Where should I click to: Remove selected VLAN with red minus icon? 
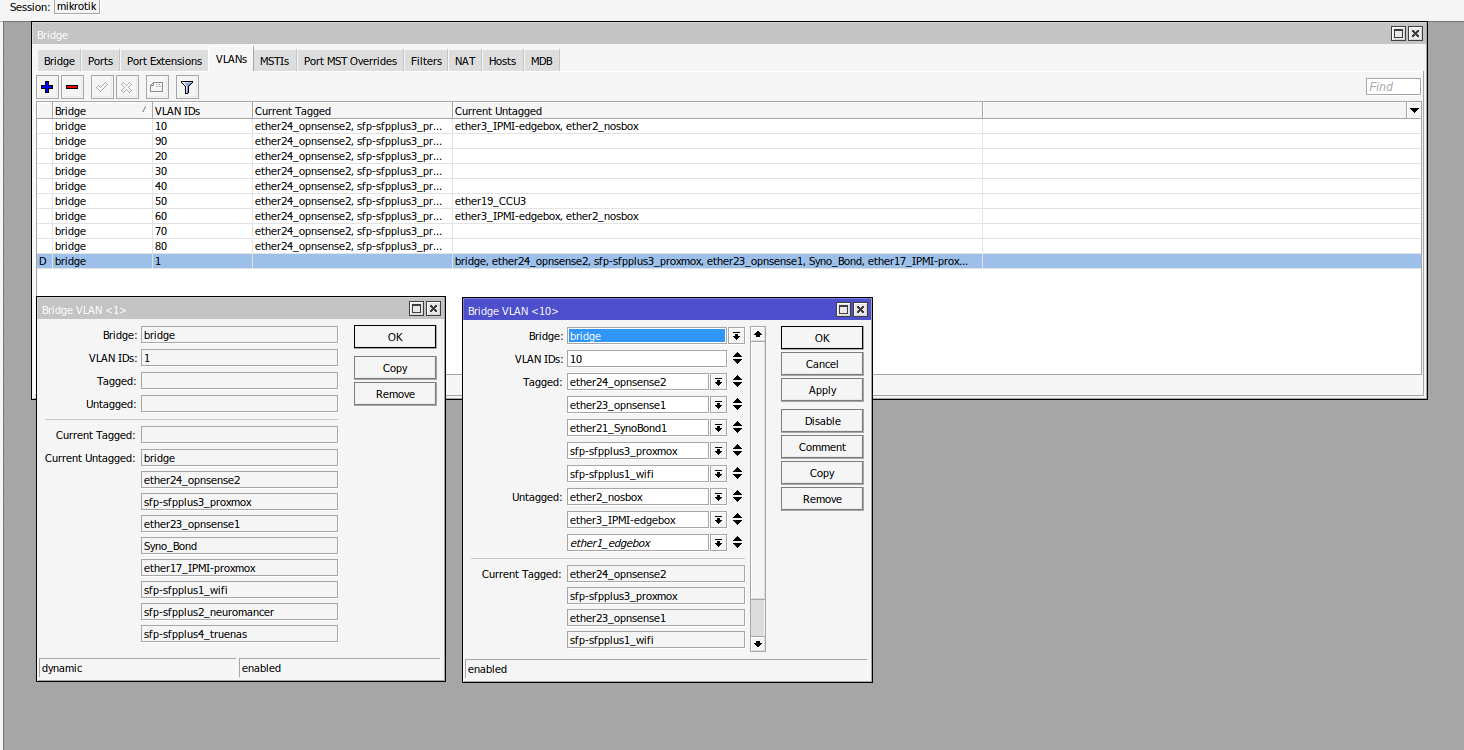click(72, 87)
